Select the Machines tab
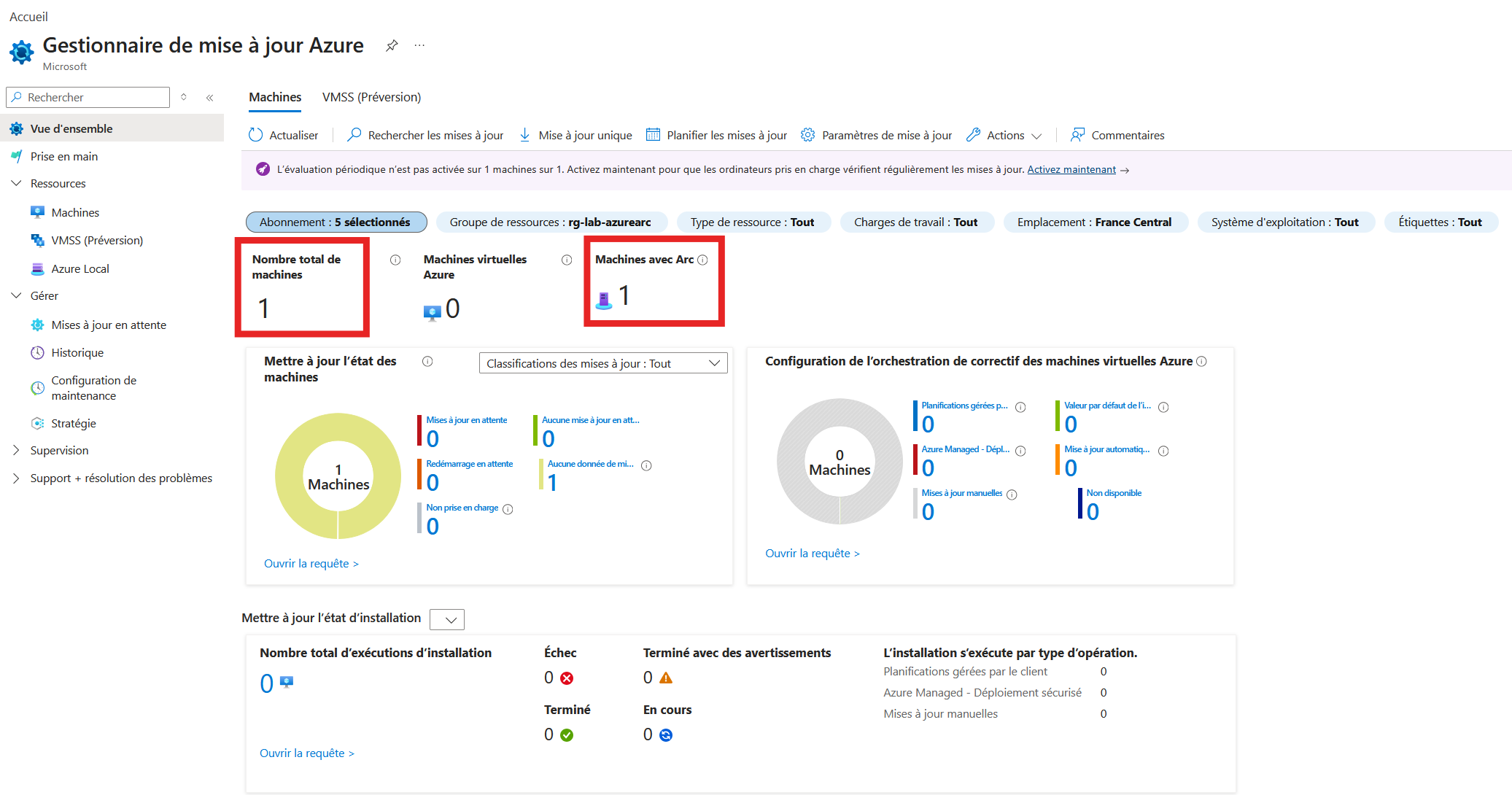This screenshot has height=795, width=1512. point(275,97)
